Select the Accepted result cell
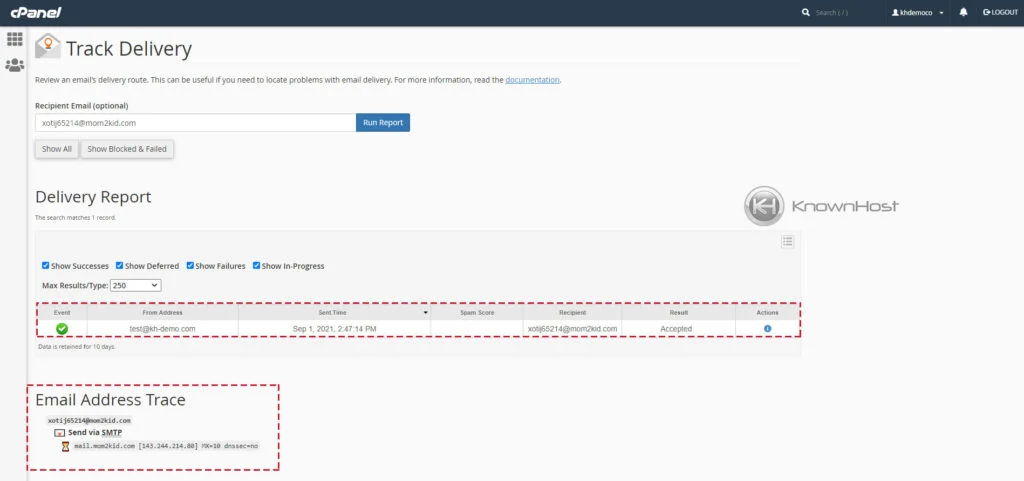This screenshot has width=1024, height=481. pos(679,329)
